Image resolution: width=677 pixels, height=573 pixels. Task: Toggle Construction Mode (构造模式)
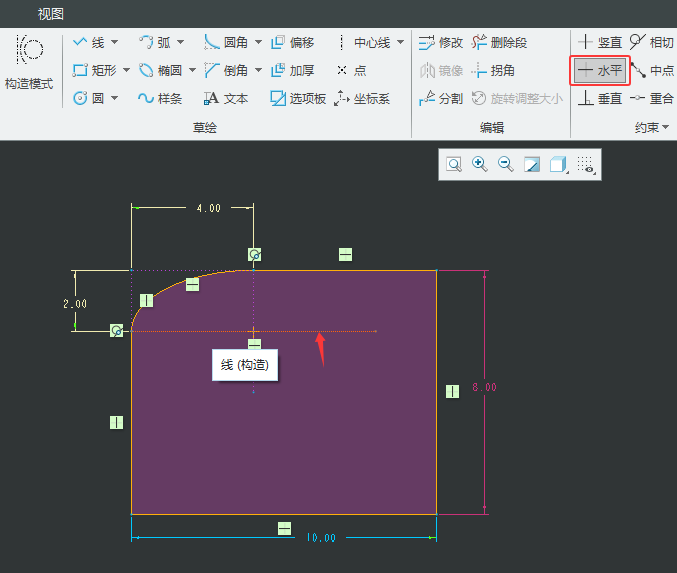(x=29, y=63)
